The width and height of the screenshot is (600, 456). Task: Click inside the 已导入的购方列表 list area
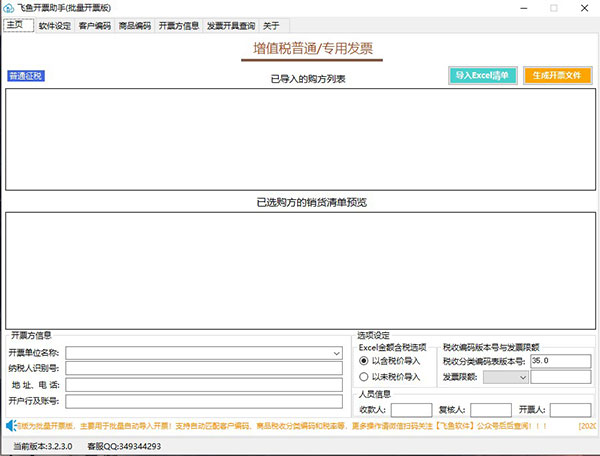click(300, 138)
